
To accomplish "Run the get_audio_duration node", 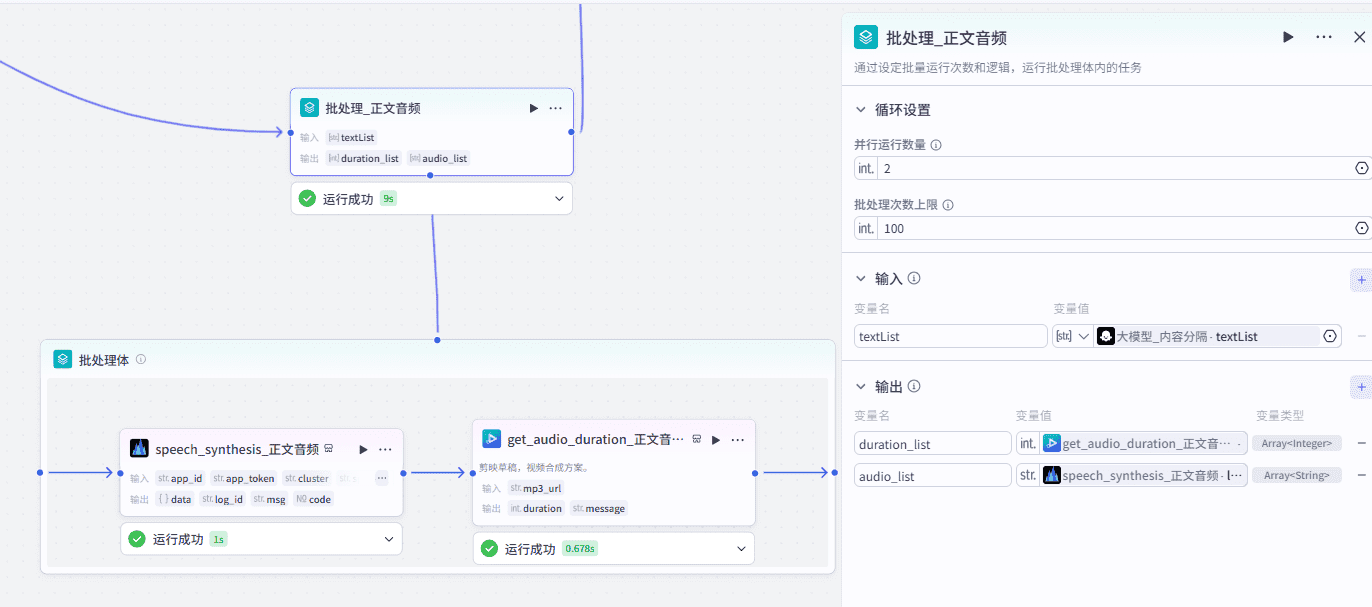I will pyautogui.click(x=716, y=439).
